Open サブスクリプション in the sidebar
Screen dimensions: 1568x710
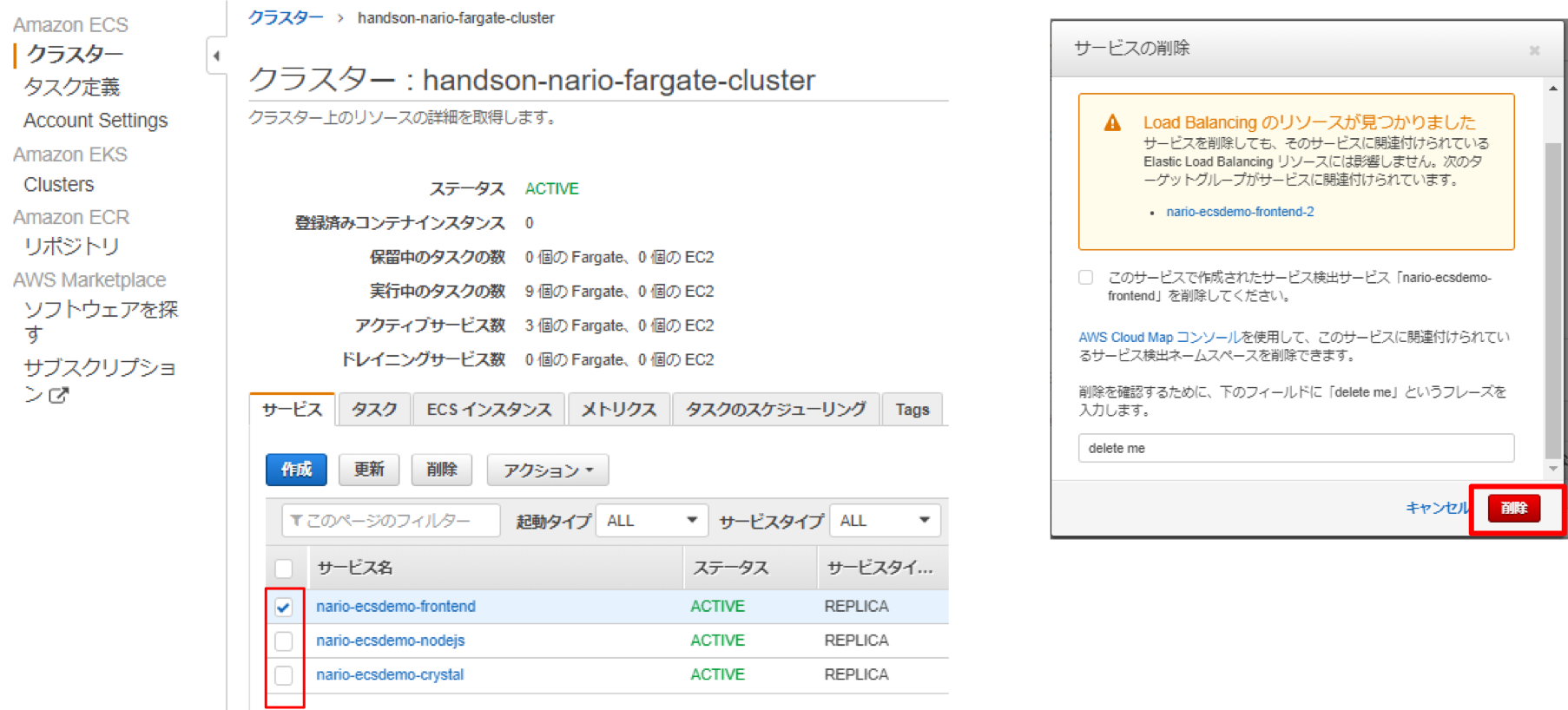pos(100,380)
